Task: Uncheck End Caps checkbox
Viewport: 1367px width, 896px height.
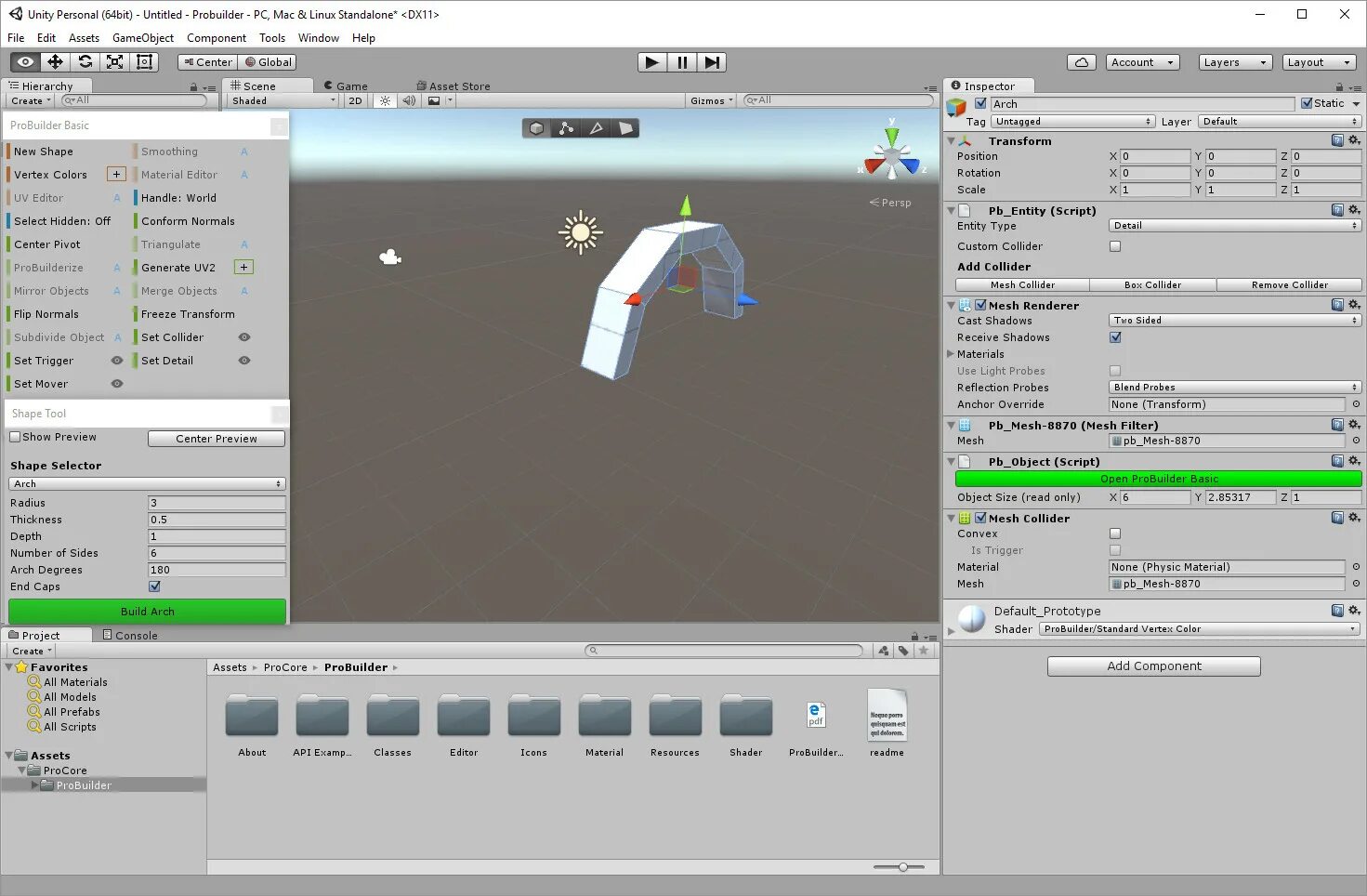Action: pos(154,586)
